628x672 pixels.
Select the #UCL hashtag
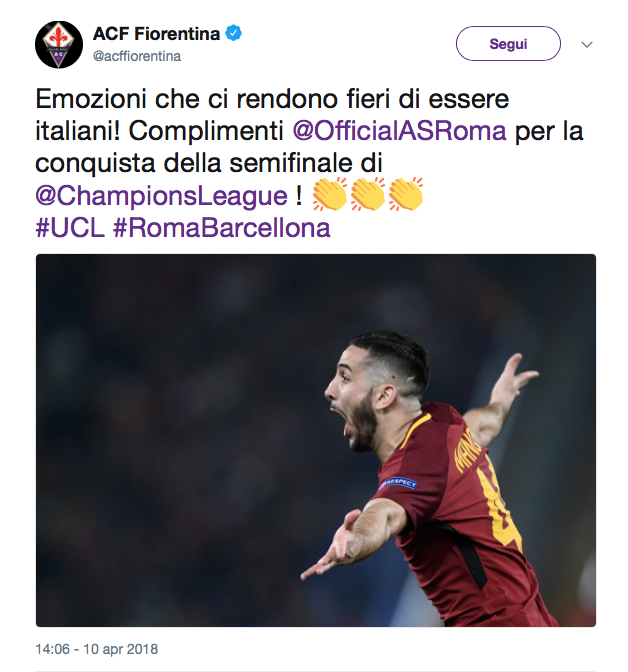[69, 228]
